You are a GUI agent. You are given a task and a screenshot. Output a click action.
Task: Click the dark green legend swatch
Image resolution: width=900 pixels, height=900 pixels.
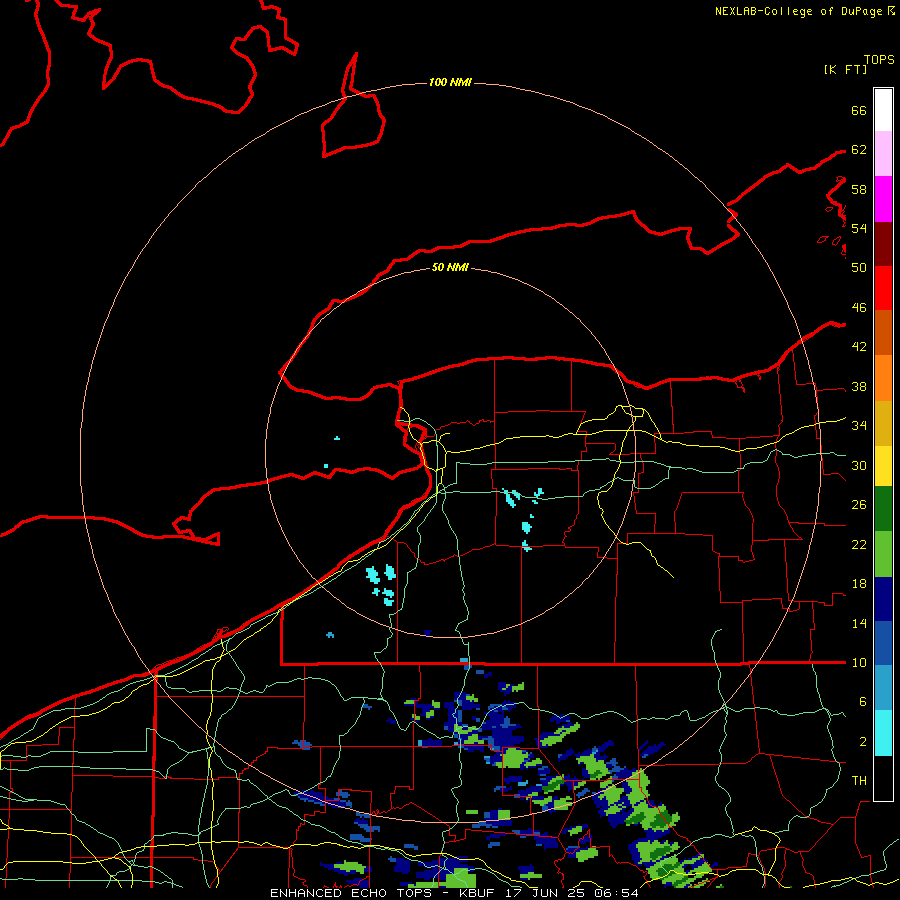pyautogui.click(x=883, y=509)
